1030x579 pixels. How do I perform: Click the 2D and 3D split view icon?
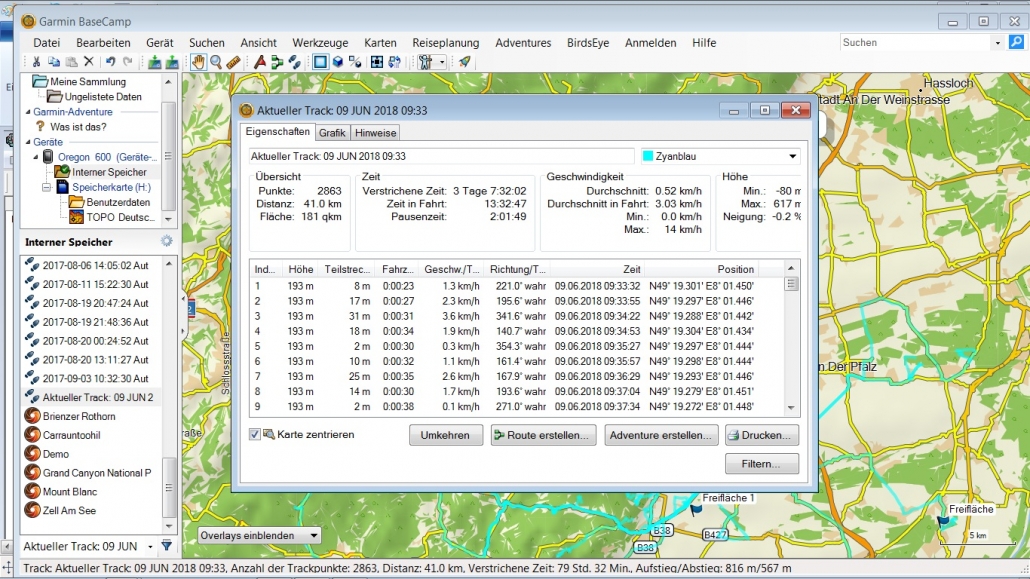(355, 62)
